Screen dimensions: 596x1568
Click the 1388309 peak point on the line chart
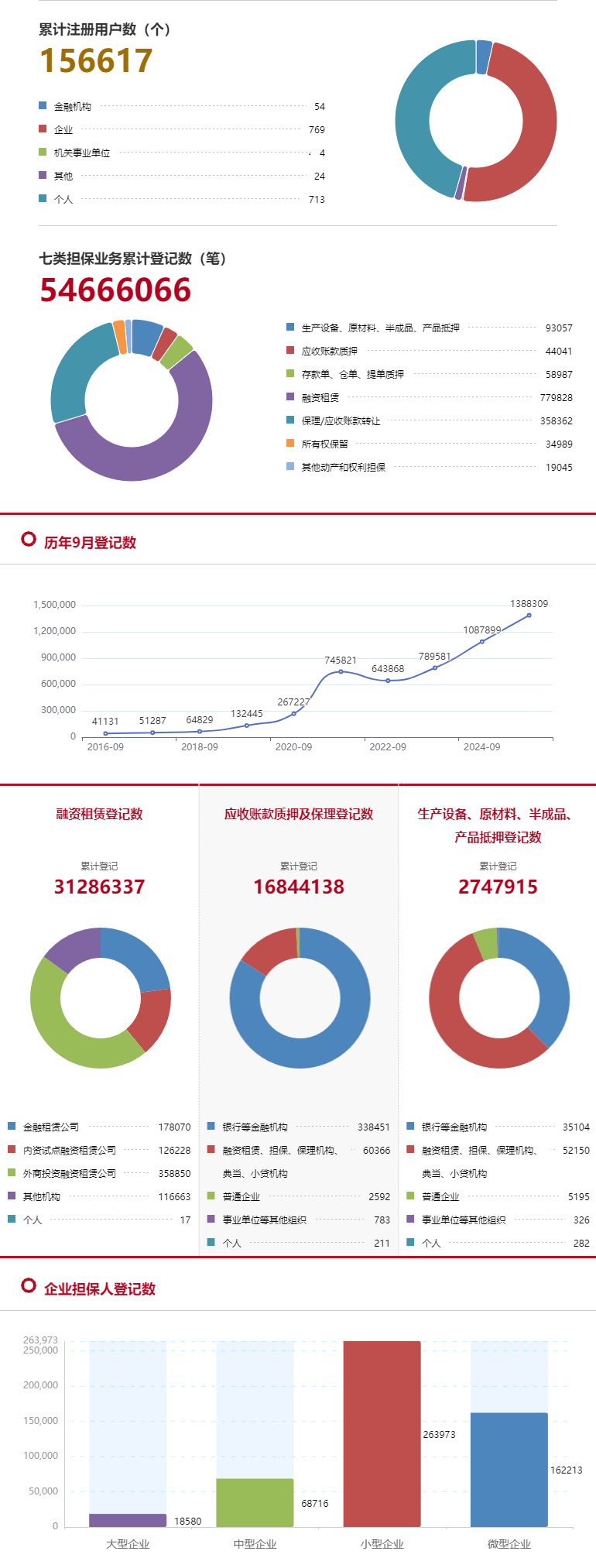coord(529,616)
